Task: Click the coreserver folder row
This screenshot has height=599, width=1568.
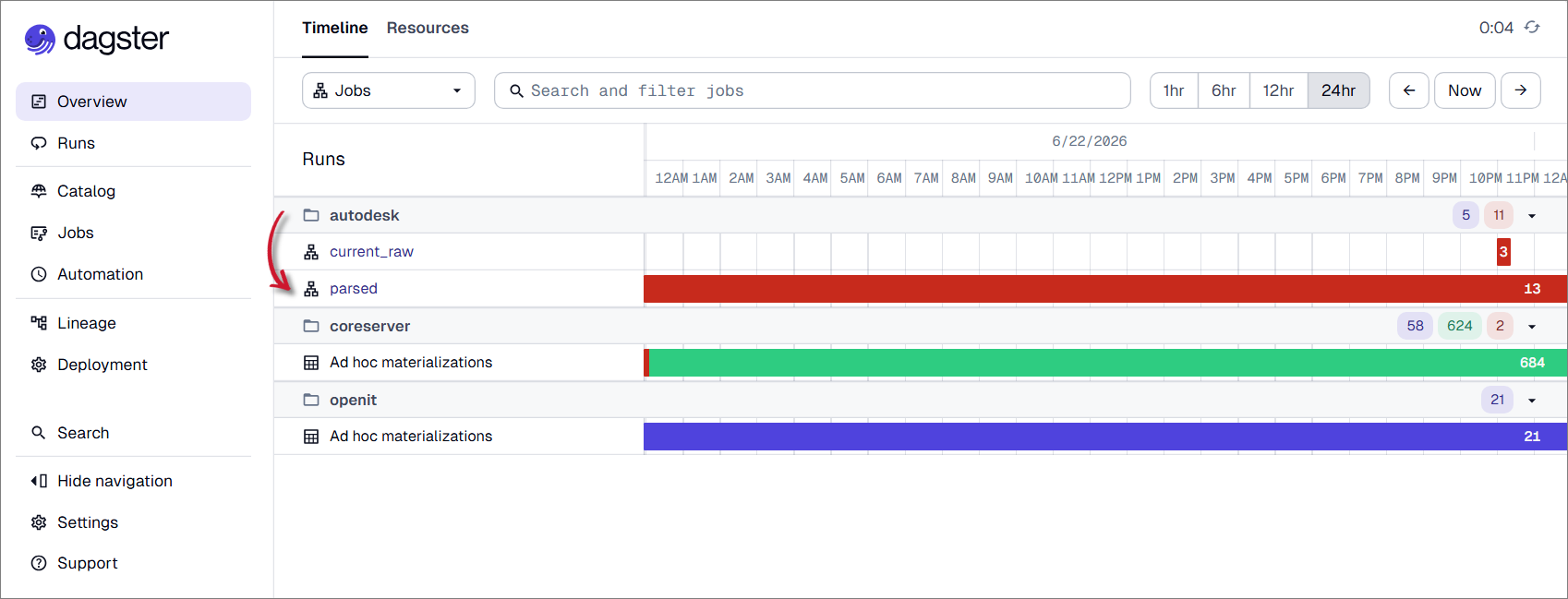Action: (921, 326)
